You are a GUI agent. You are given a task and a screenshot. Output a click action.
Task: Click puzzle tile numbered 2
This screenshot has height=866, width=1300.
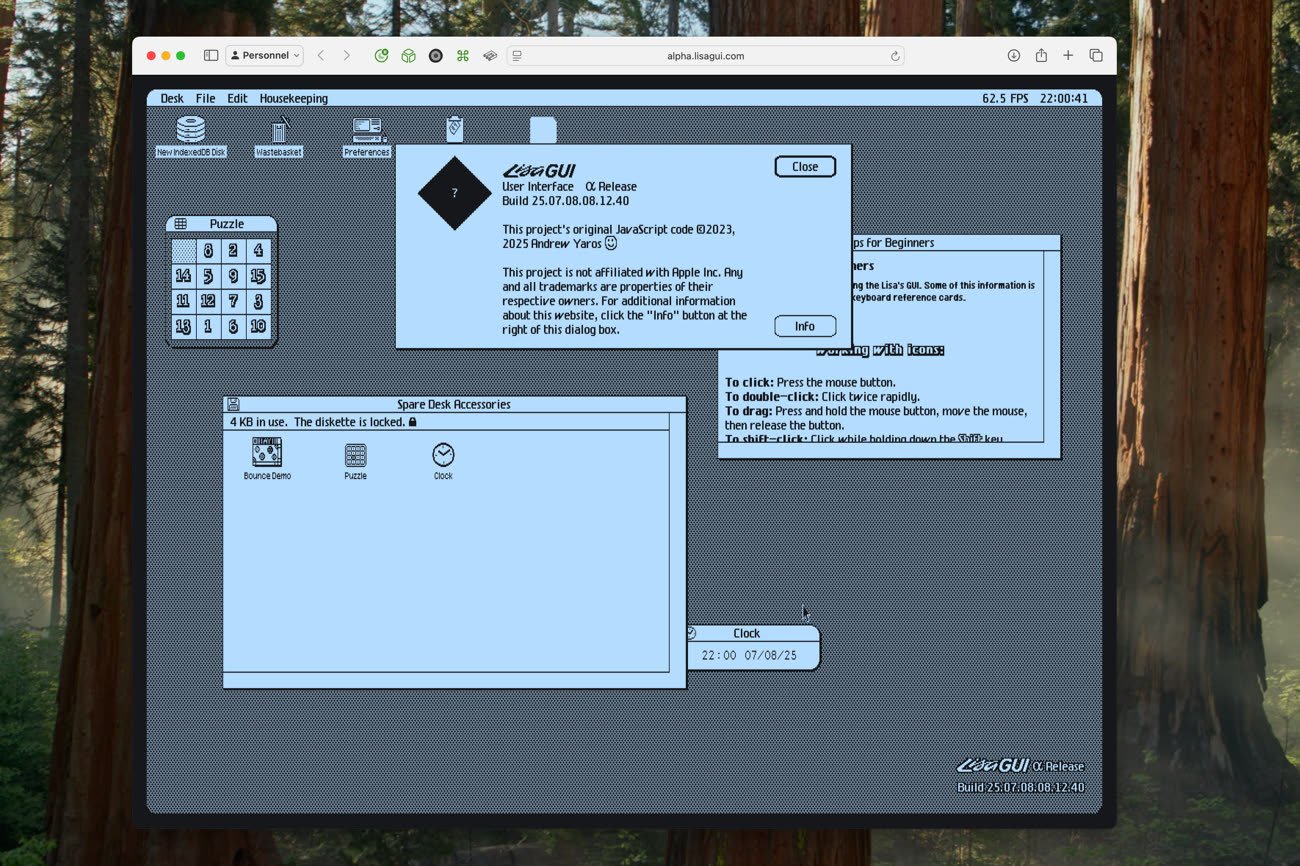coord(233,251)
